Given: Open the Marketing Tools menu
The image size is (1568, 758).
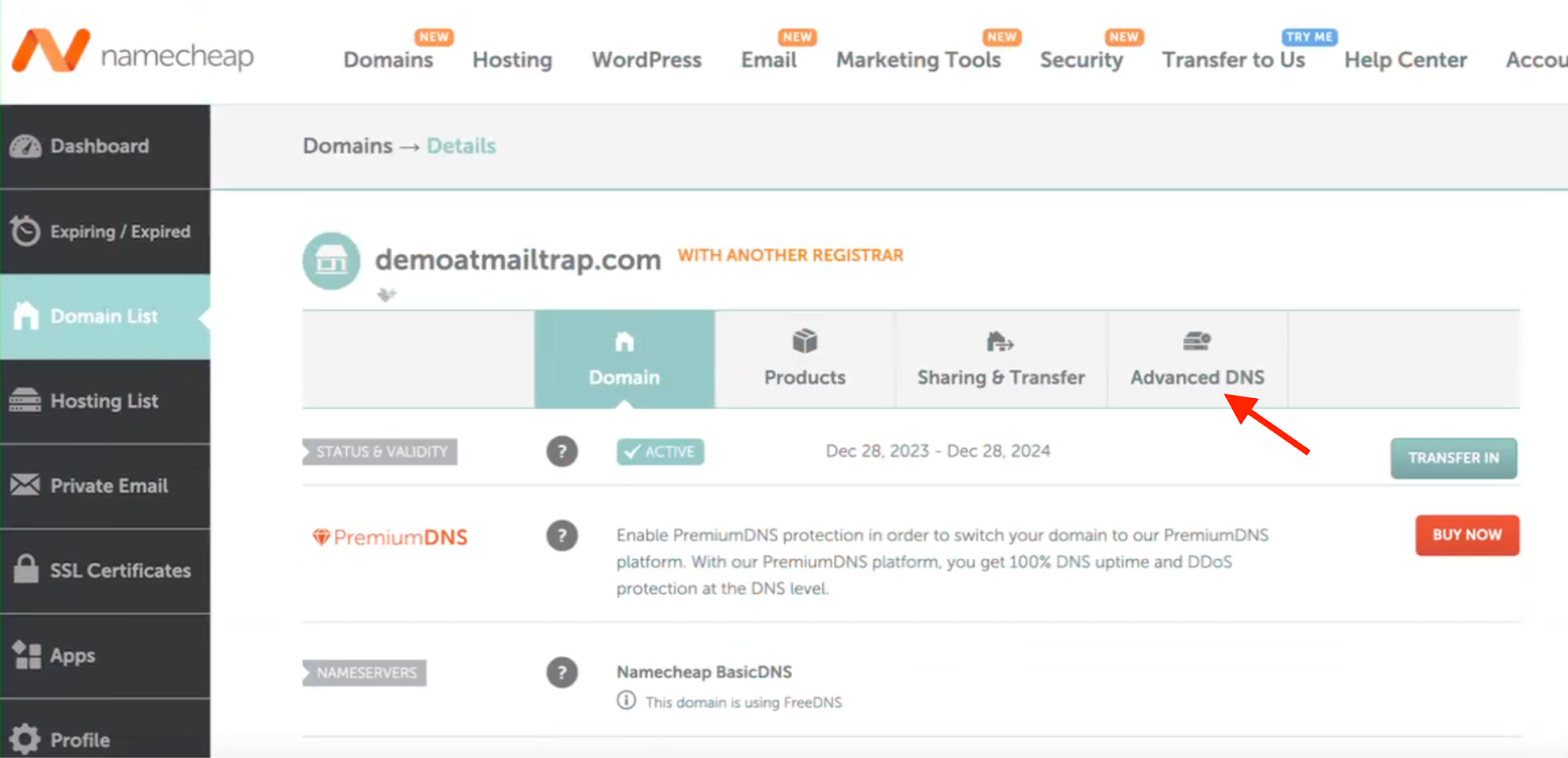Looking at the screenshot, I should coord(919,60).
